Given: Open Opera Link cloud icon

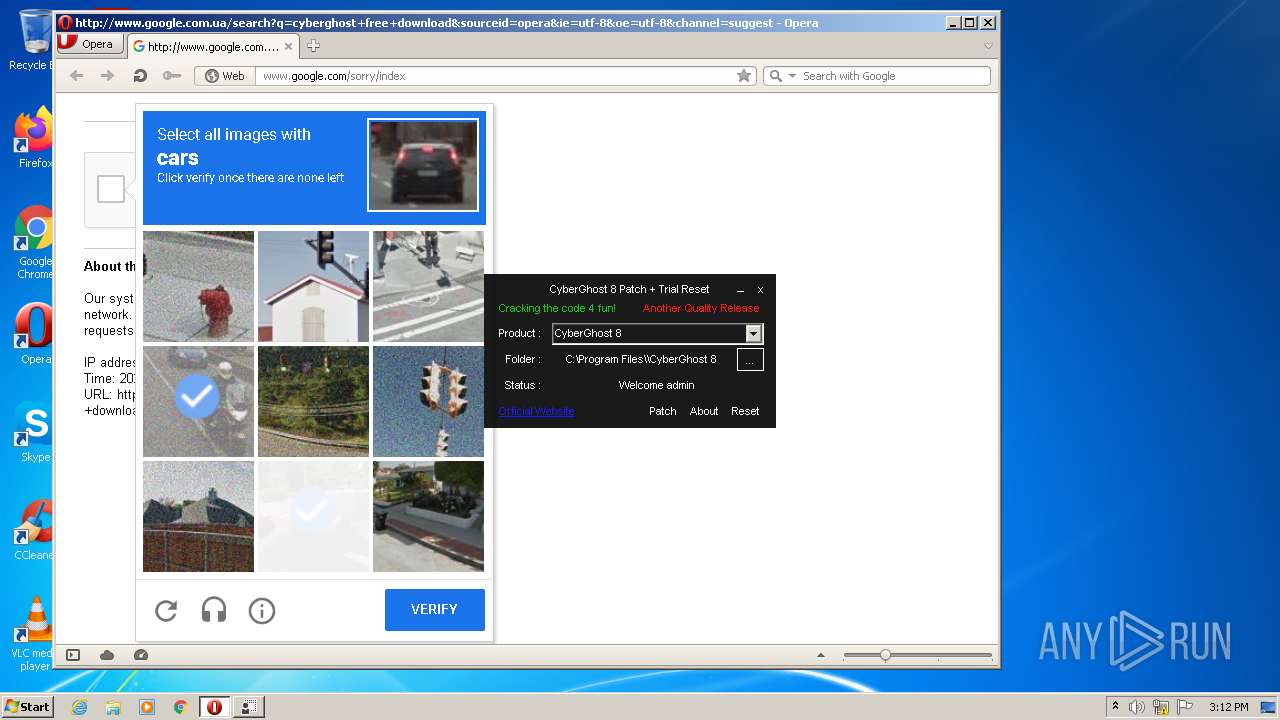Looking at the screenshot, I should [107, 655].
